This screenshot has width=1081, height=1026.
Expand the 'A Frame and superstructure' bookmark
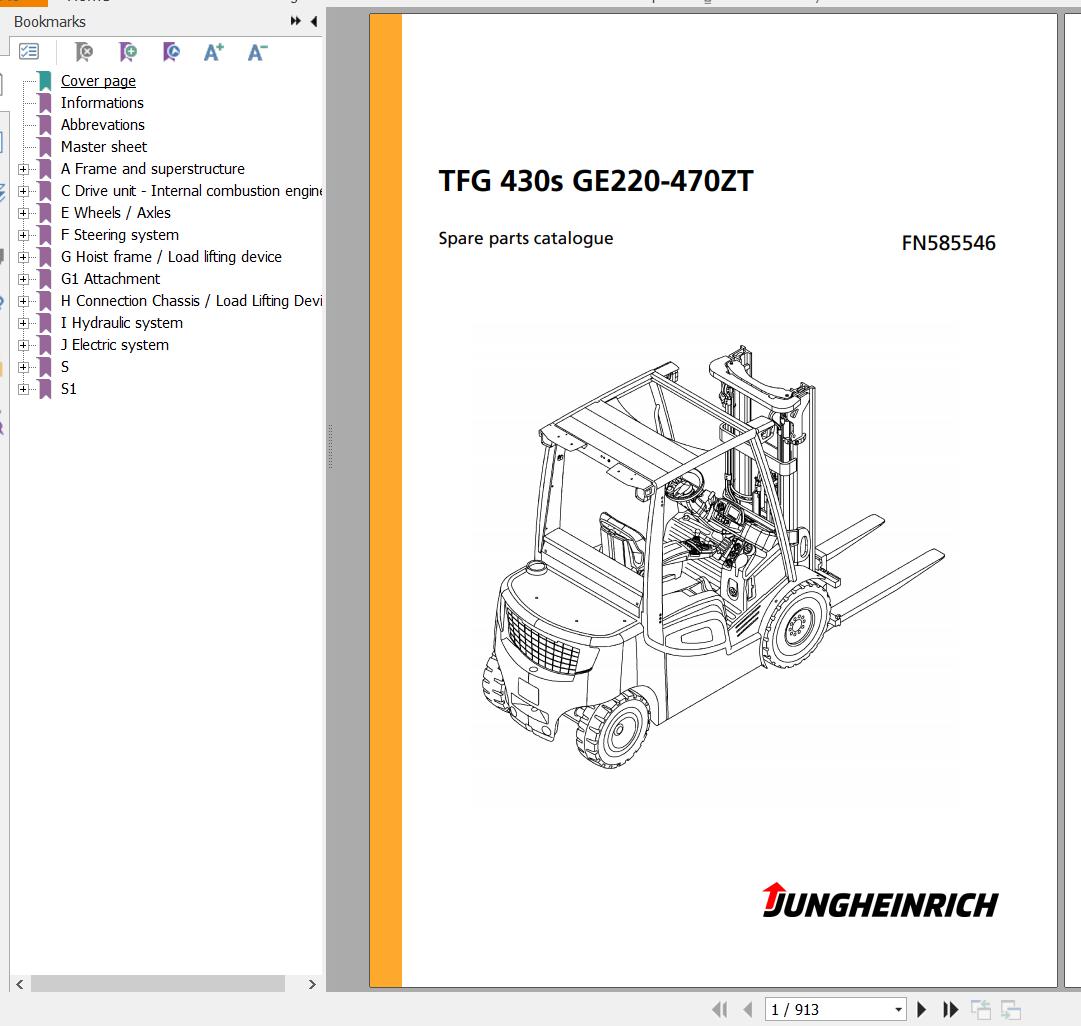coord(24,169)
